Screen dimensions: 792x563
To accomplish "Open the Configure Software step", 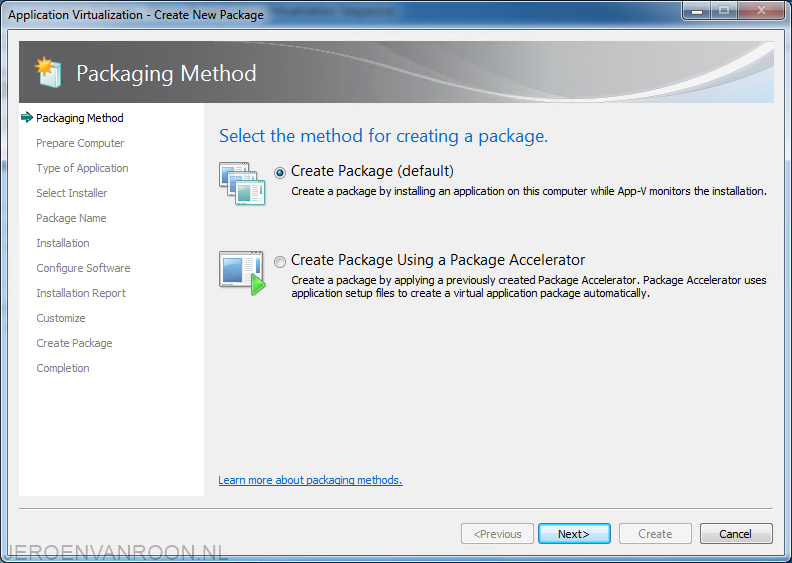I will 83,268.
